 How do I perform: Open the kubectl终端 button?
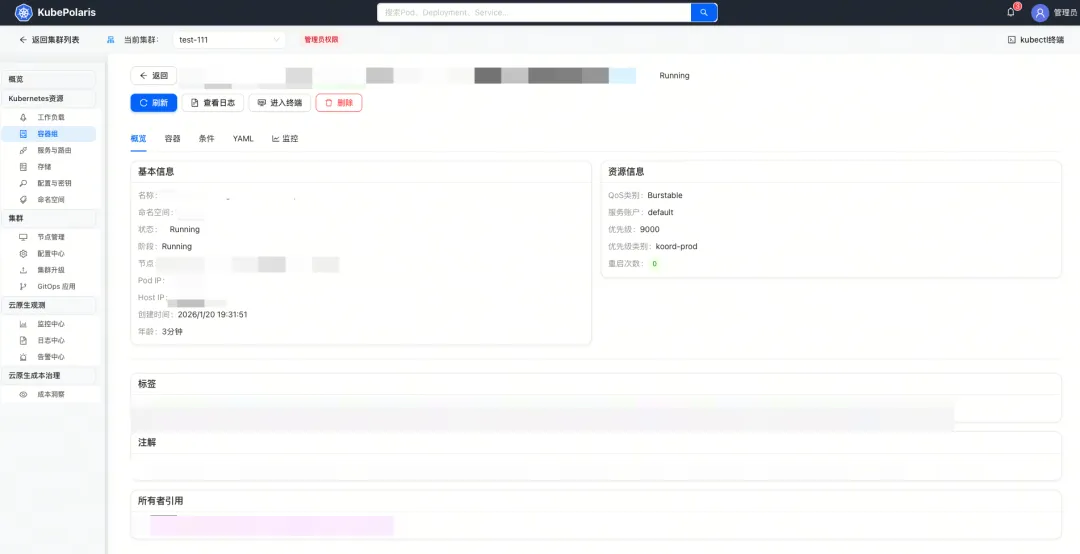(x=1035, y=40)
